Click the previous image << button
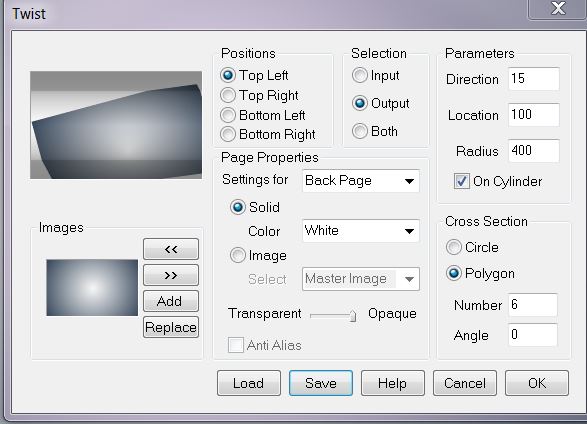This screenshot has width=587, height=424. tap(171, 249)
